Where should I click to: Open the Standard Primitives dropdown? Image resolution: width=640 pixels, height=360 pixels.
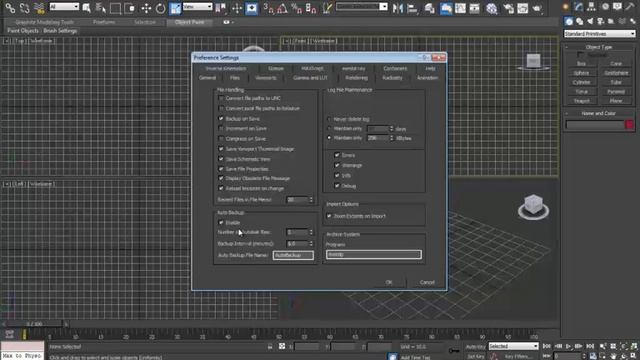600,34
